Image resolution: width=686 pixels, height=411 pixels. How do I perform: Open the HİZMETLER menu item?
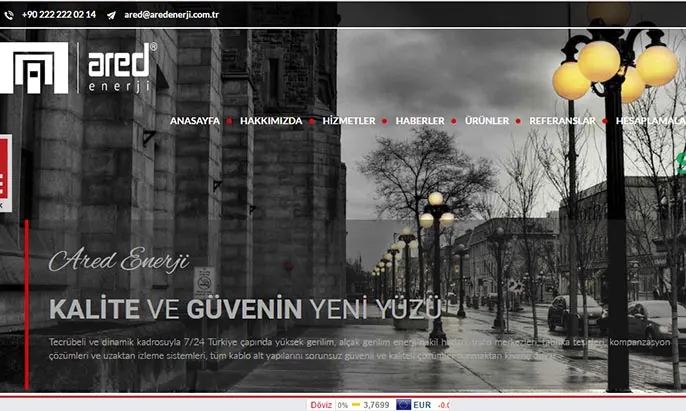(x=349, y=120)
